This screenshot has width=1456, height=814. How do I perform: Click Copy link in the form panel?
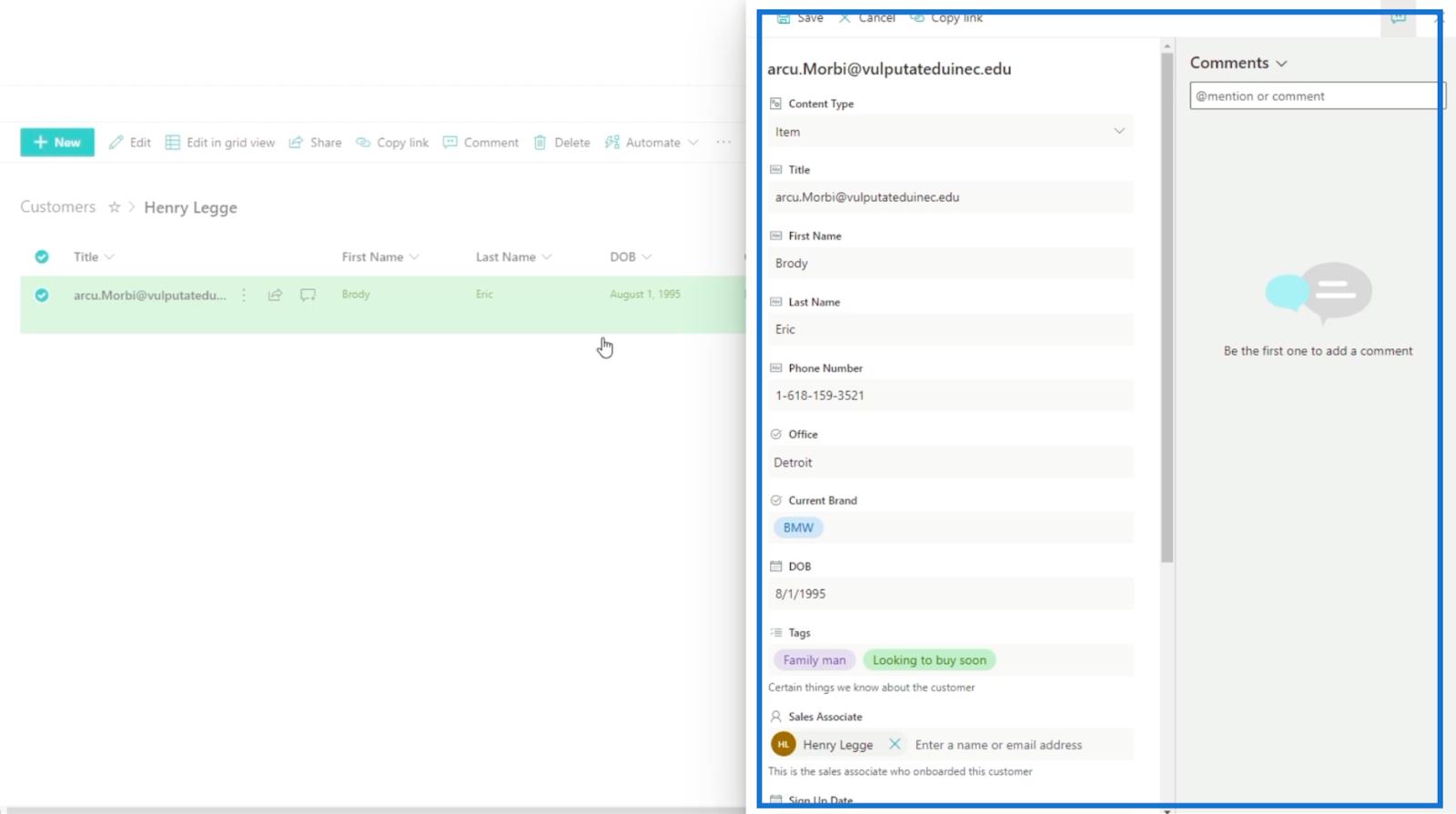click(x=946, y=17)
